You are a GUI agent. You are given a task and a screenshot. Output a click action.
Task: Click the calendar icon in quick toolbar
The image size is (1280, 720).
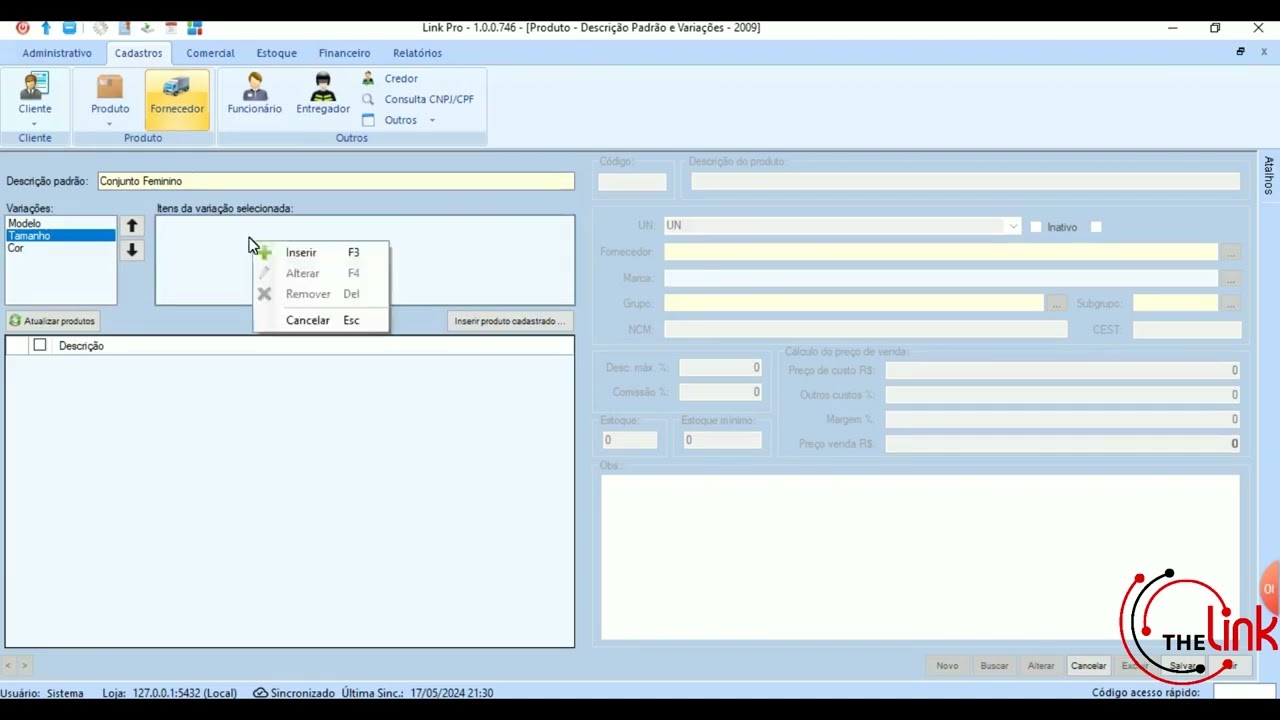point(171,28)
